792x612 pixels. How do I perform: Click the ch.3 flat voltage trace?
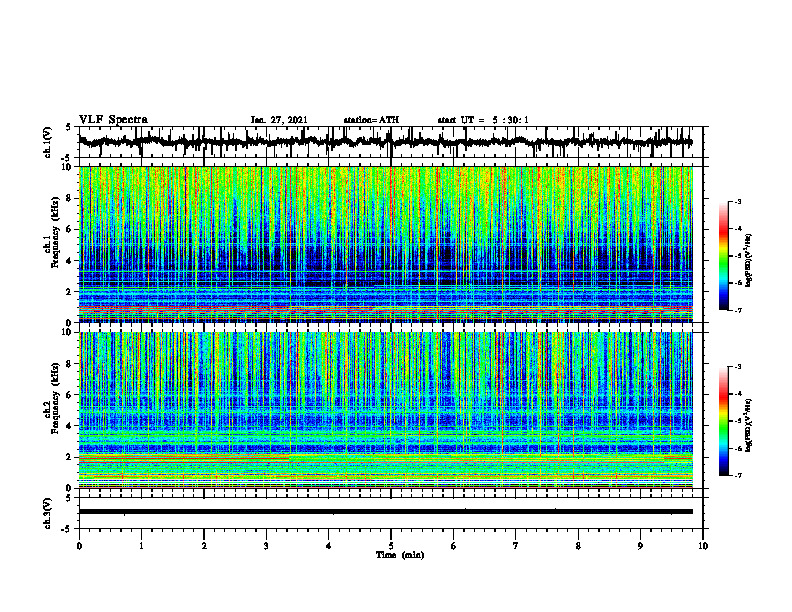[386, 512]
